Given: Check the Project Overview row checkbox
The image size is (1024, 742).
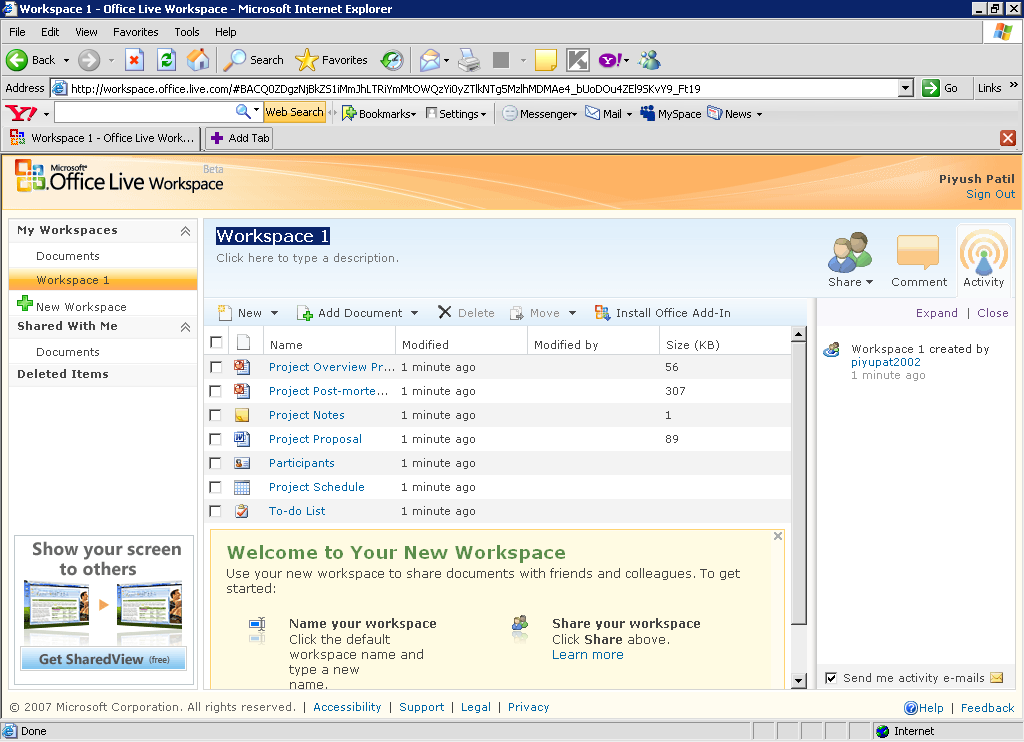Looking at the screenshot, I should click(216, 367).
